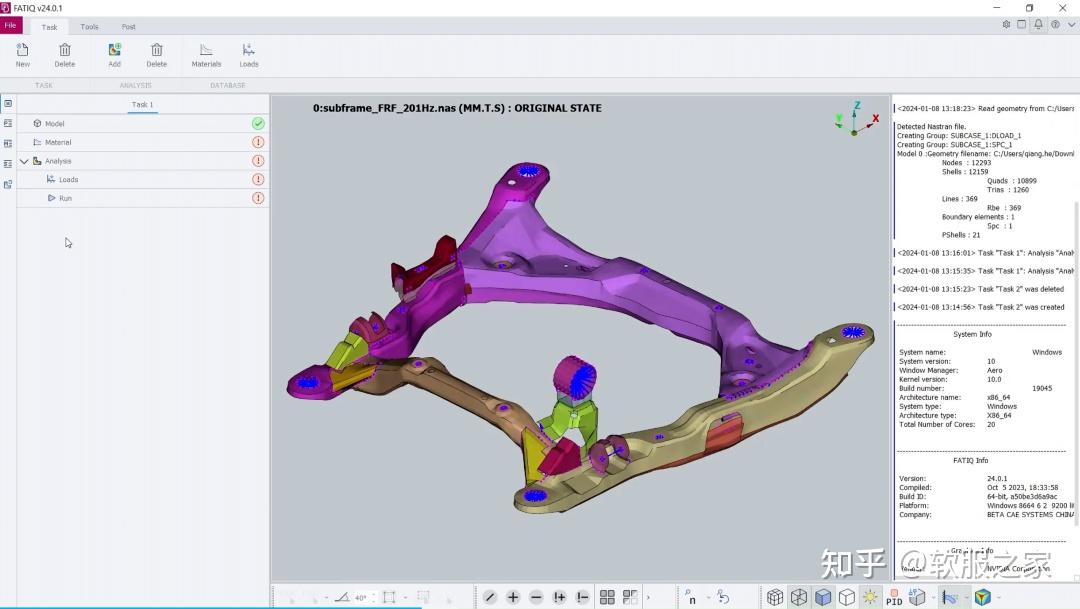
Task: Click the minus circle button in bottom toolbar
Action: click(x=536, y=597)
